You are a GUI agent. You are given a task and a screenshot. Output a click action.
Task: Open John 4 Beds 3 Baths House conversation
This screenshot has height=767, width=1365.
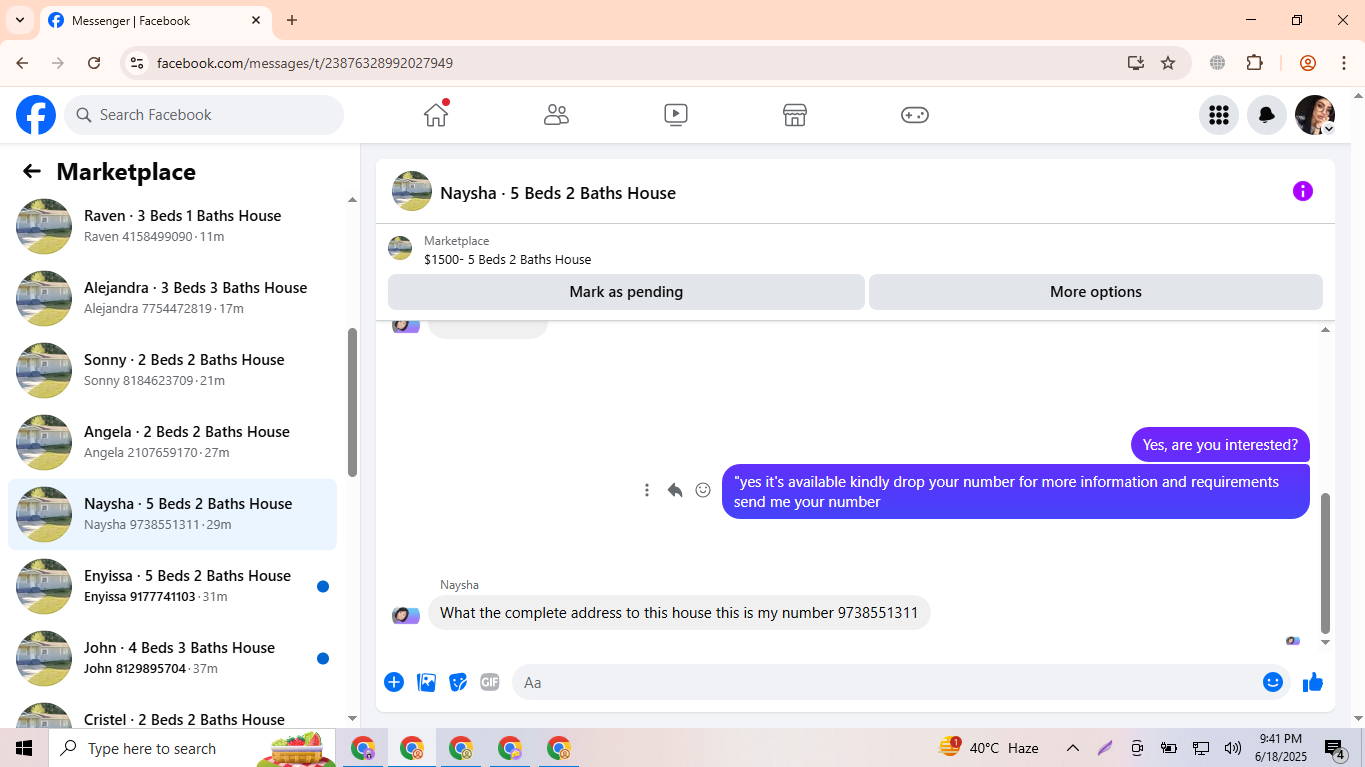tap(172, 658)
